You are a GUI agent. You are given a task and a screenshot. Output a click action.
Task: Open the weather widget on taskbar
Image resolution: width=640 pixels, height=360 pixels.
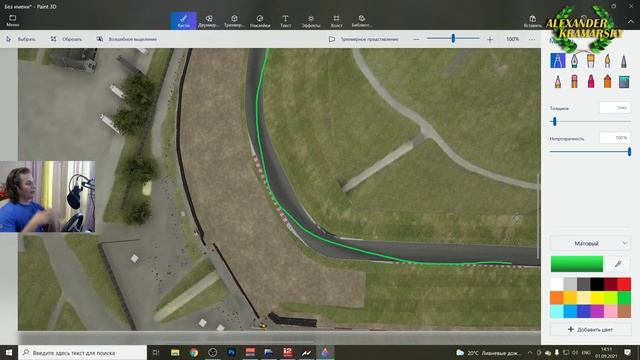[x=489, y=353]
